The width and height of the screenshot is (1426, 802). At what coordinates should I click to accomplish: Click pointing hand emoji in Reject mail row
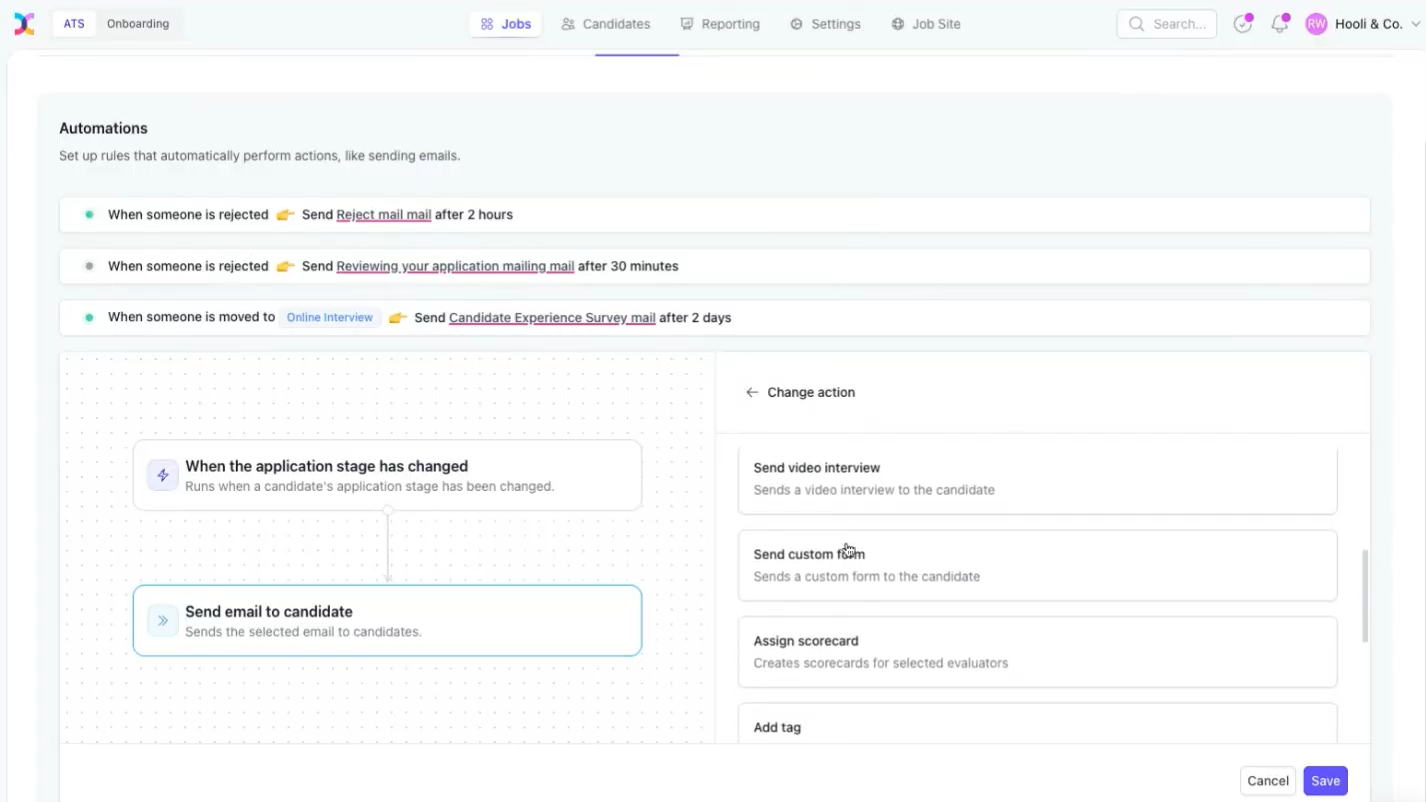(x=285, y=214)
